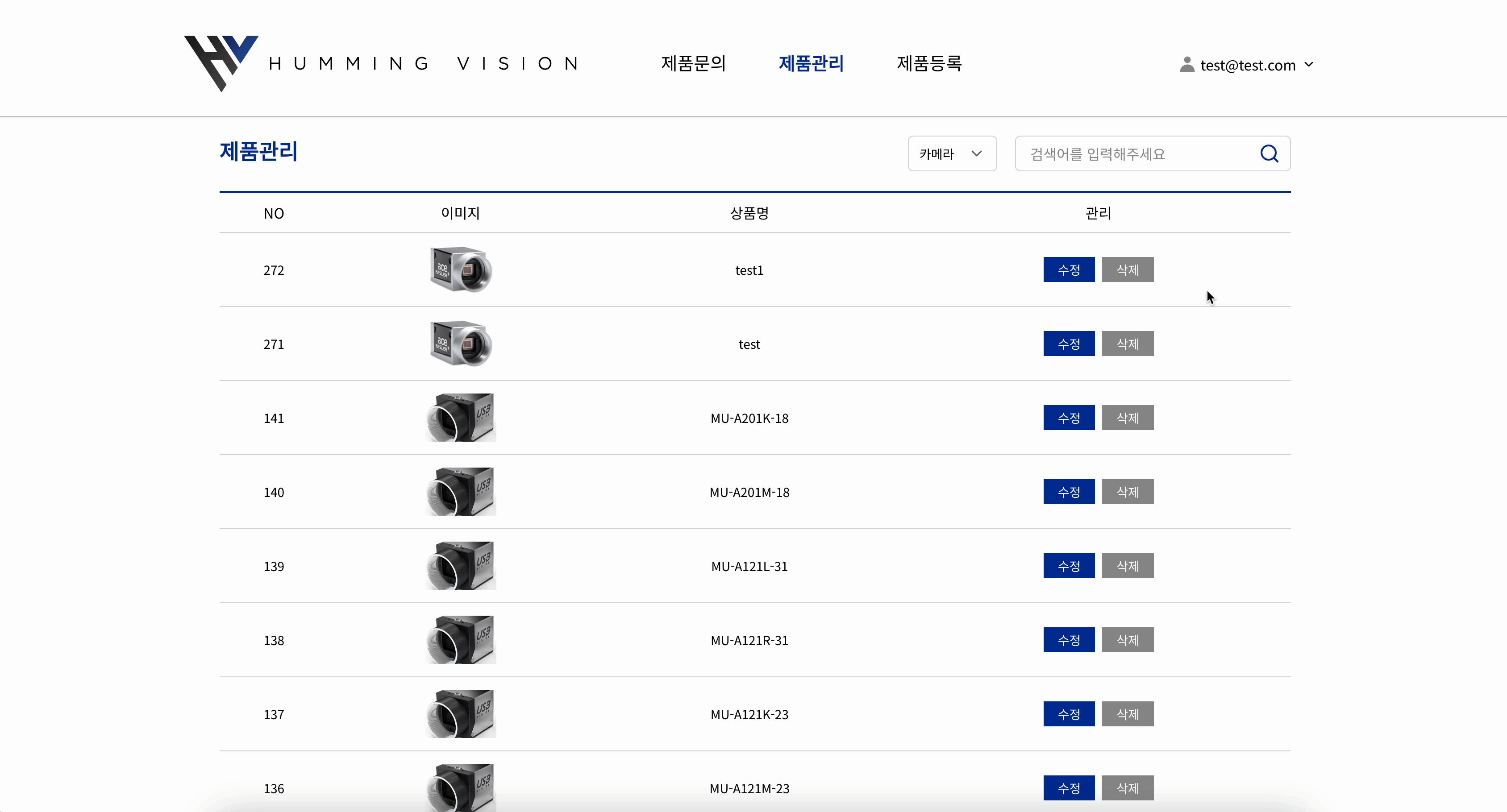Screen dimensions: 1507x812
Task: Click the 제품관리 page heading
Action: (258, 151)
